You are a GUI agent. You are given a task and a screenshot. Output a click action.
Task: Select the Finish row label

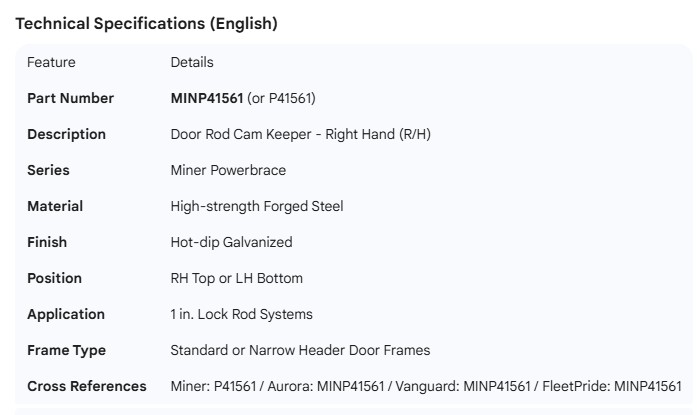pos(49,242)
